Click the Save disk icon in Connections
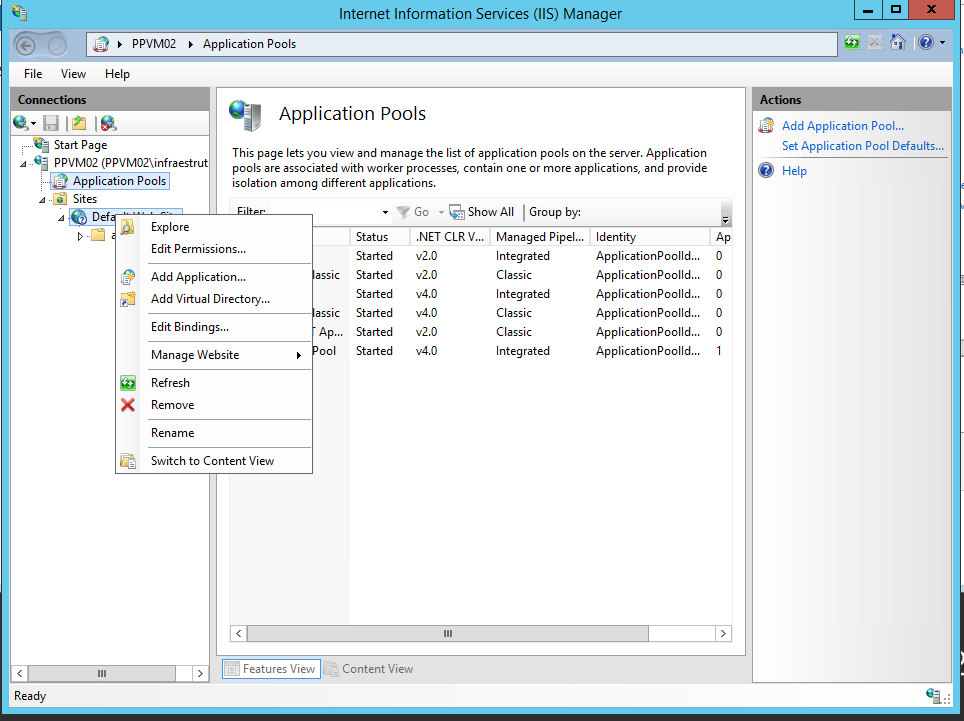This screenshot has width=964, height=721. pos(51,123)
